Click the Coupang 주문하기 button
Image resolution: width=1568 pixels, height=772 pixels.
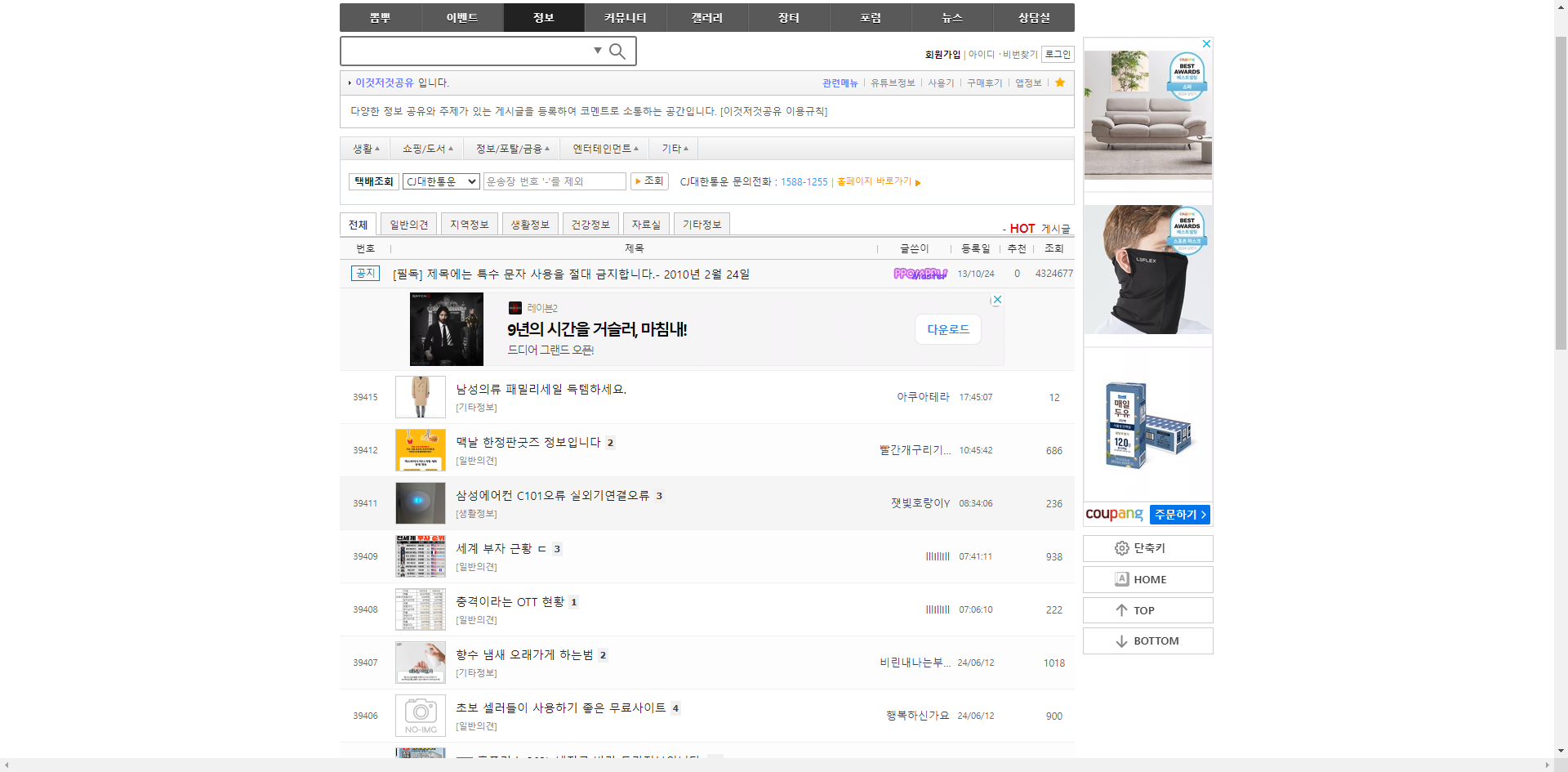(x=1179, y=515)
